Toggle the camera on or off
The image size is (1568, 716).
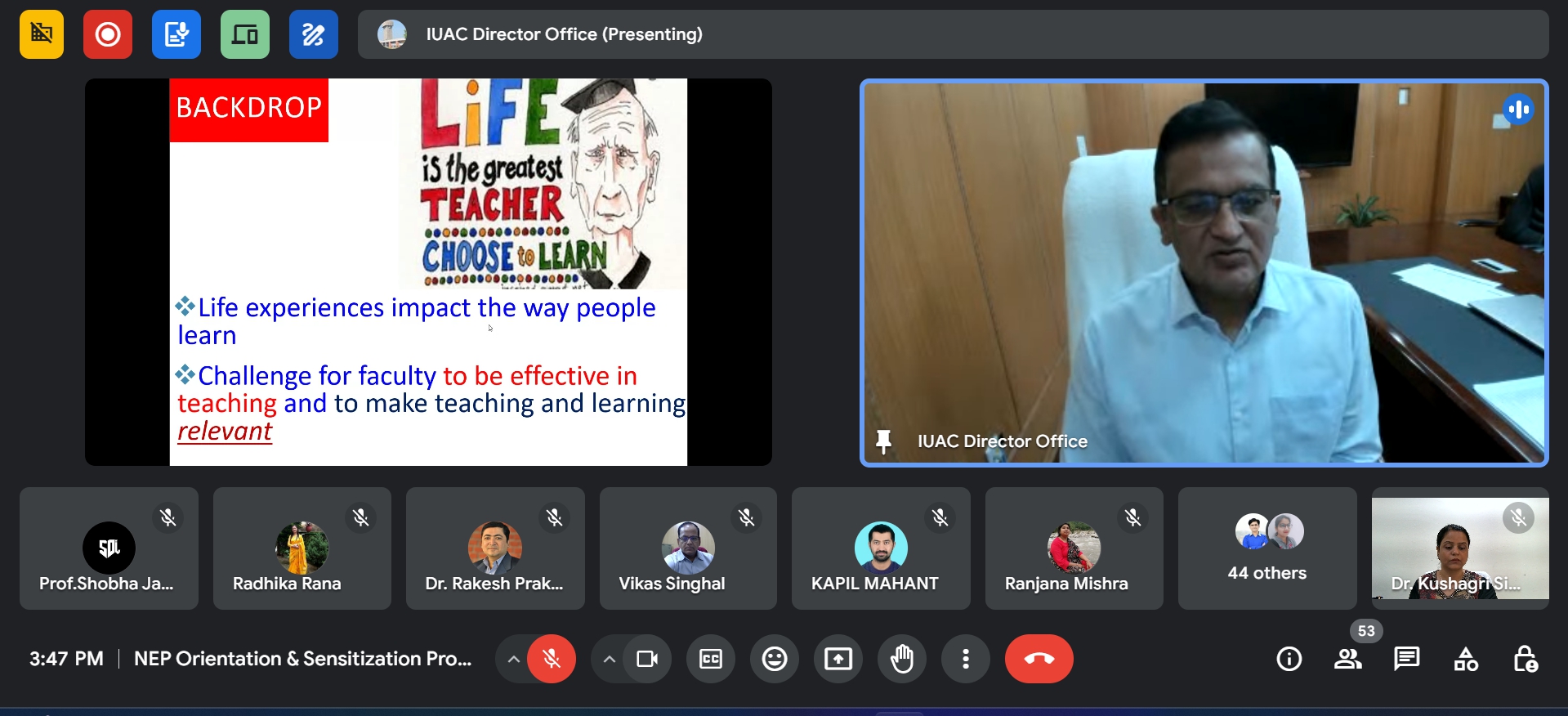coord(647,659)
